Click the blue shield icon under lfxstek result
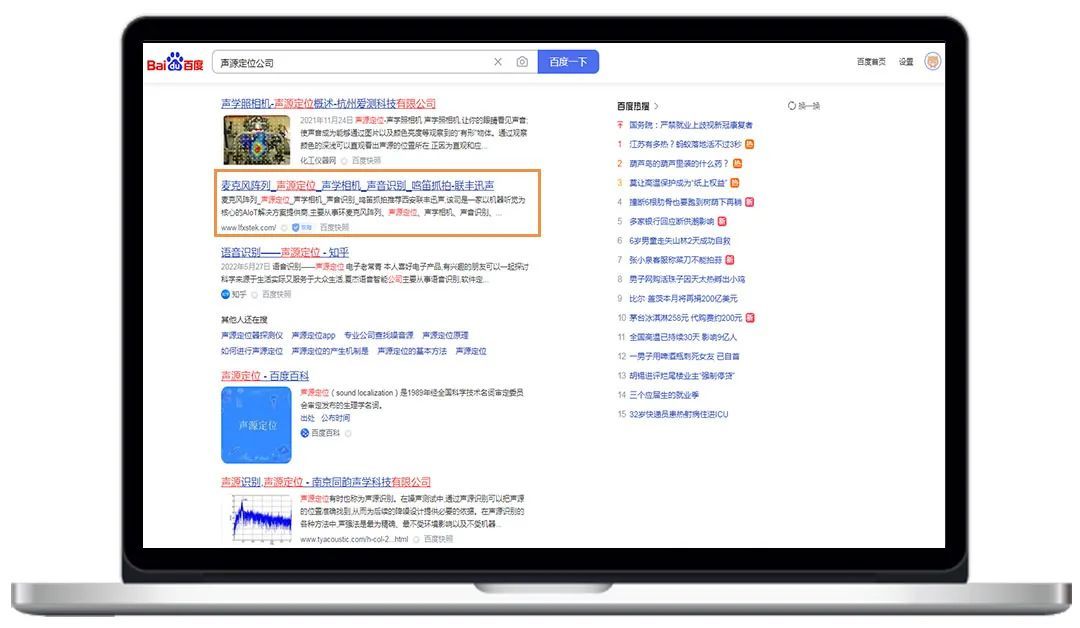This screenshot has height=628, width=1080. (x=295, y=228)
